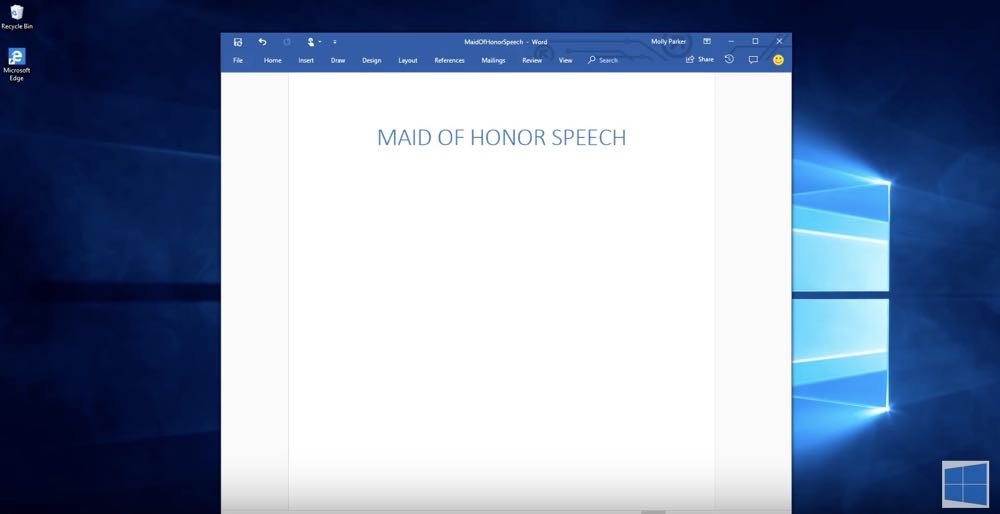Image resolution: width=1000 pixels, height=514 pixels.
Task: Open the View tab
Action: (x=566, y=61)
